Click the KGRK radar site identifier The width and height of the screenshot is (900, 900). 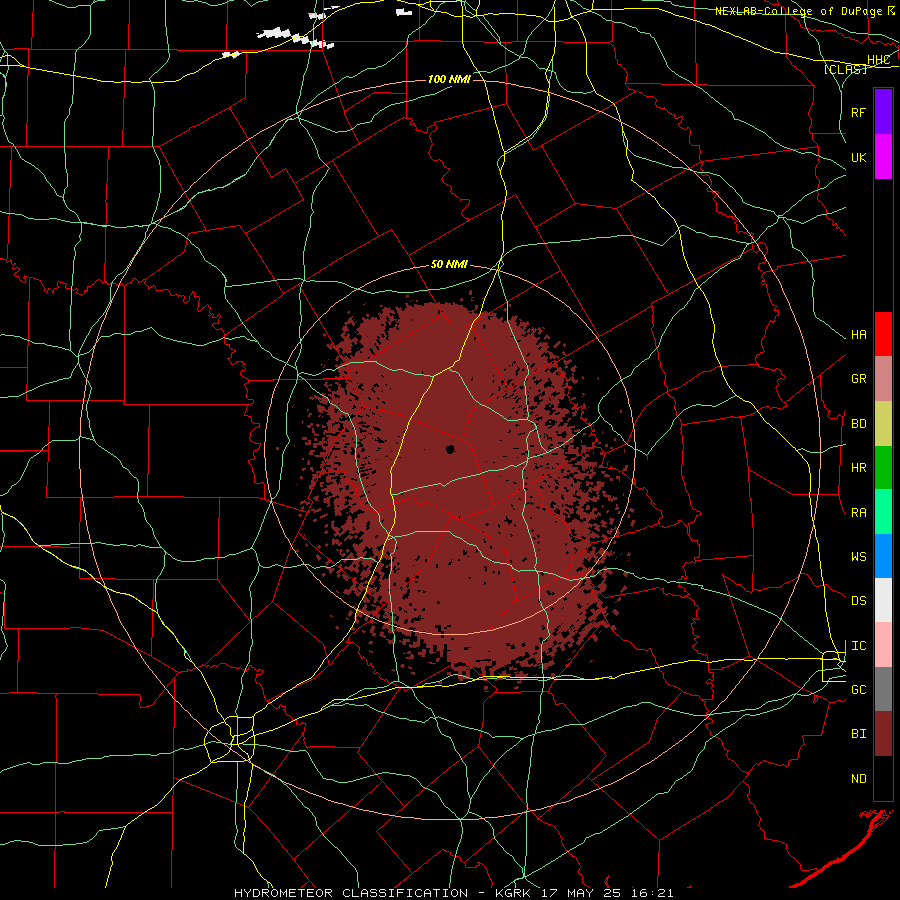click(x=514, y=893)
